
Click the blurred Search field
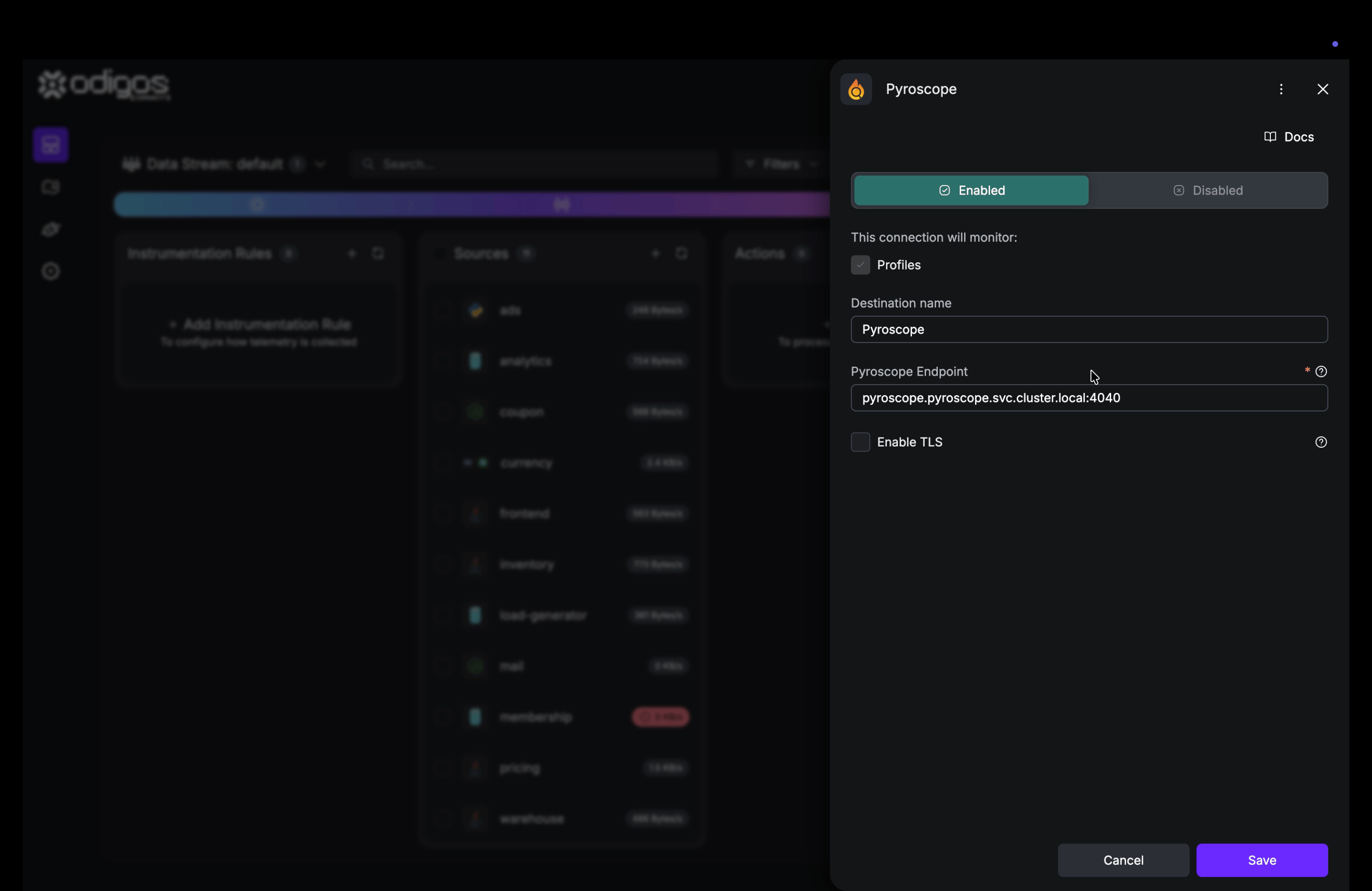(534, 164)
